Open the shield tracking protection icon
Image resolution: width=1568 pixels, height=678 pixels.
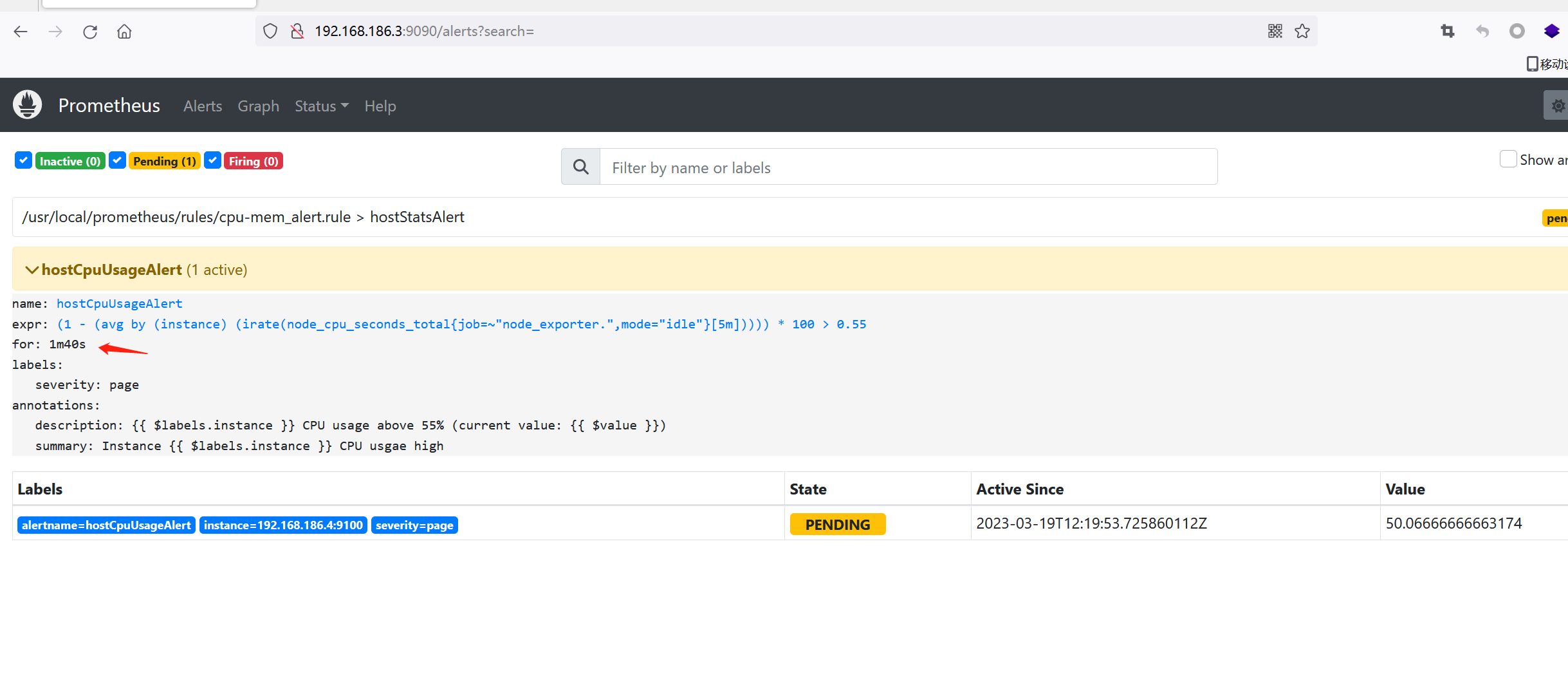point(270,31)
